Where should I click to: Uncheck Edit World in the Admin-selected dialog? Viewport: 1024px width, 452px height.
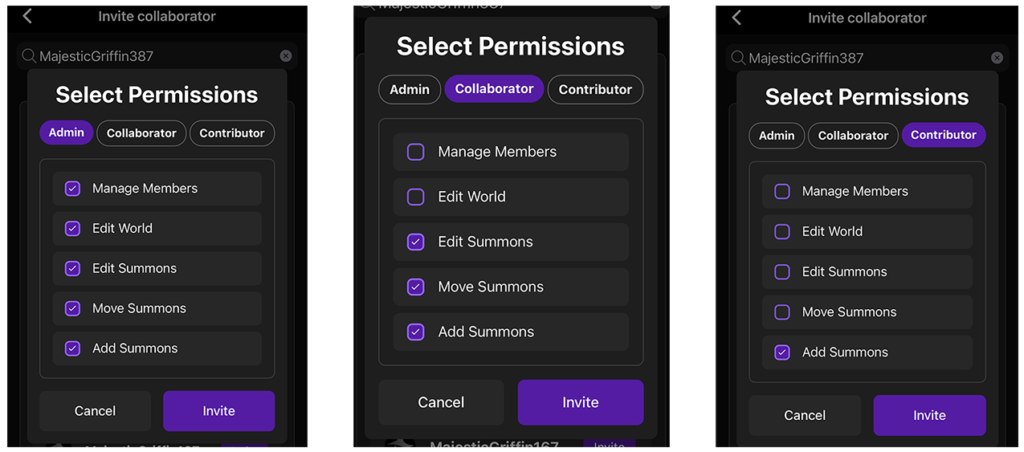coord(73,228)
